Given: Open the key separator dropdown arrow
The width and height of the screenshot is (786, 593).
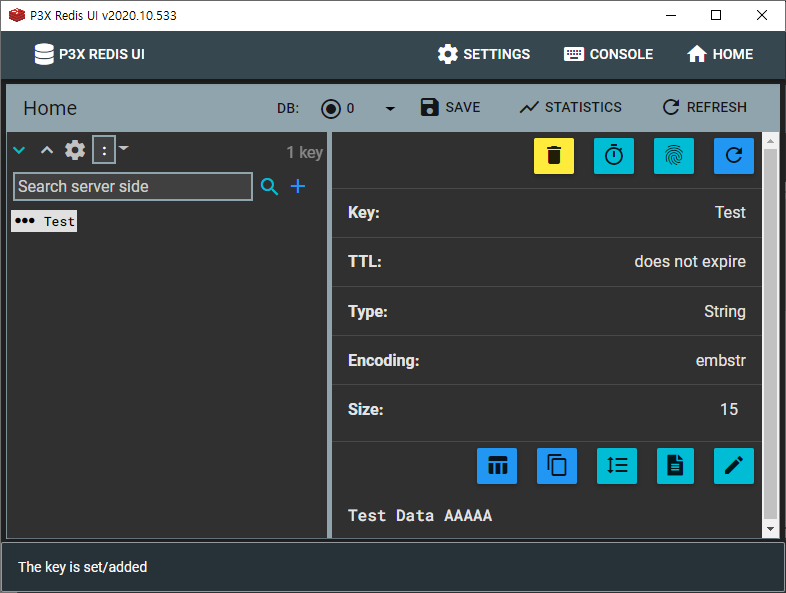Looking at the screenshot, I should pos(123,148).
